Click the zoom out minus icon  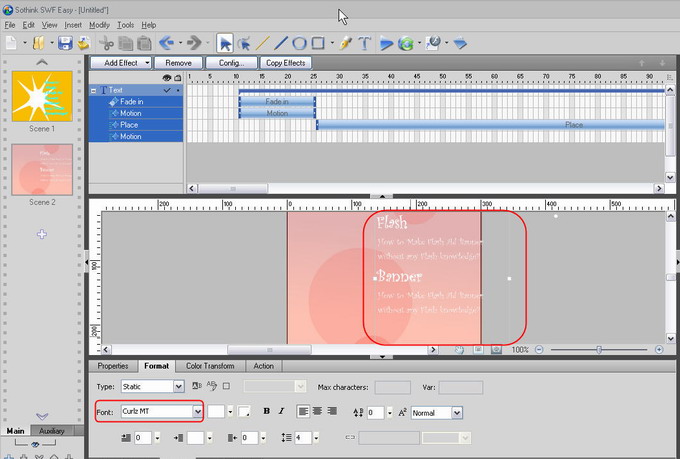539,350
